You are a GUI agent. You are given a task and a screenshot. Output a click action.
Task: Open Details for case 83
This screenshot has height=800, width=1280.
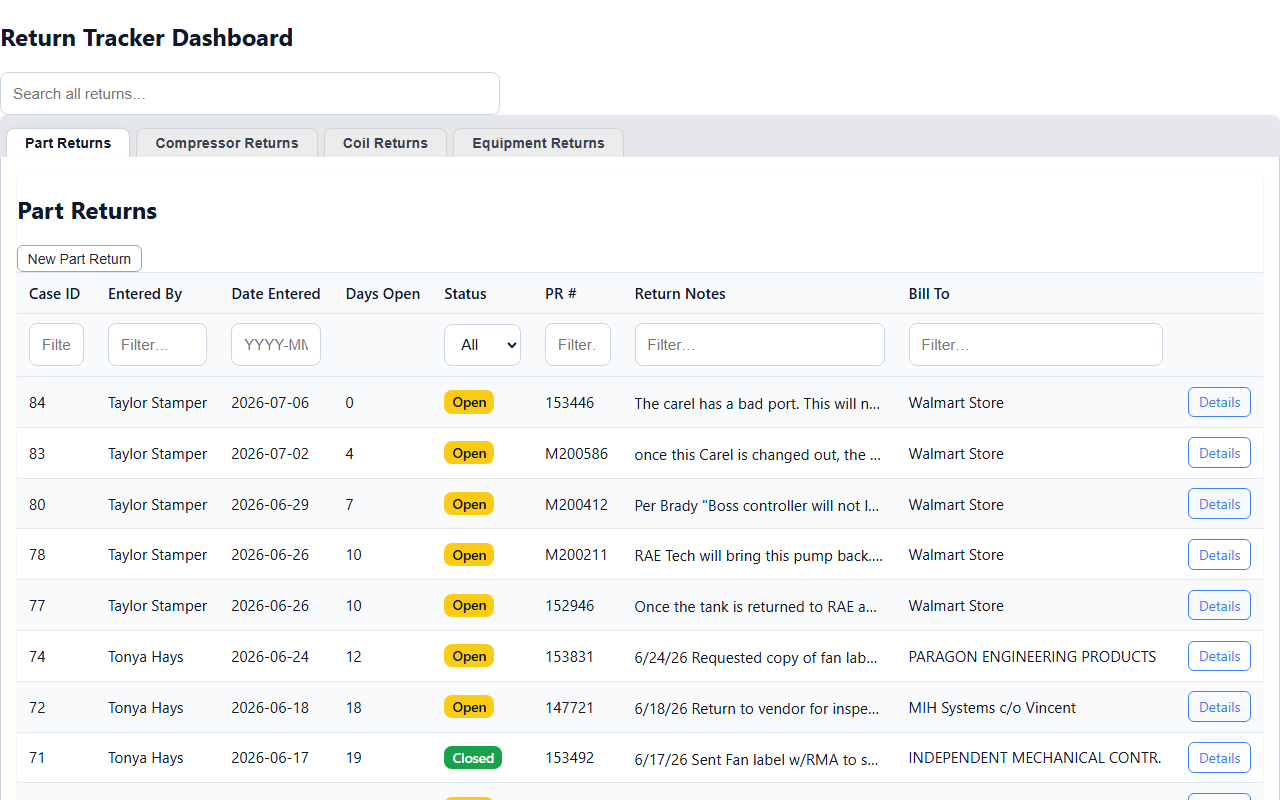click(x=1219, y=453)
